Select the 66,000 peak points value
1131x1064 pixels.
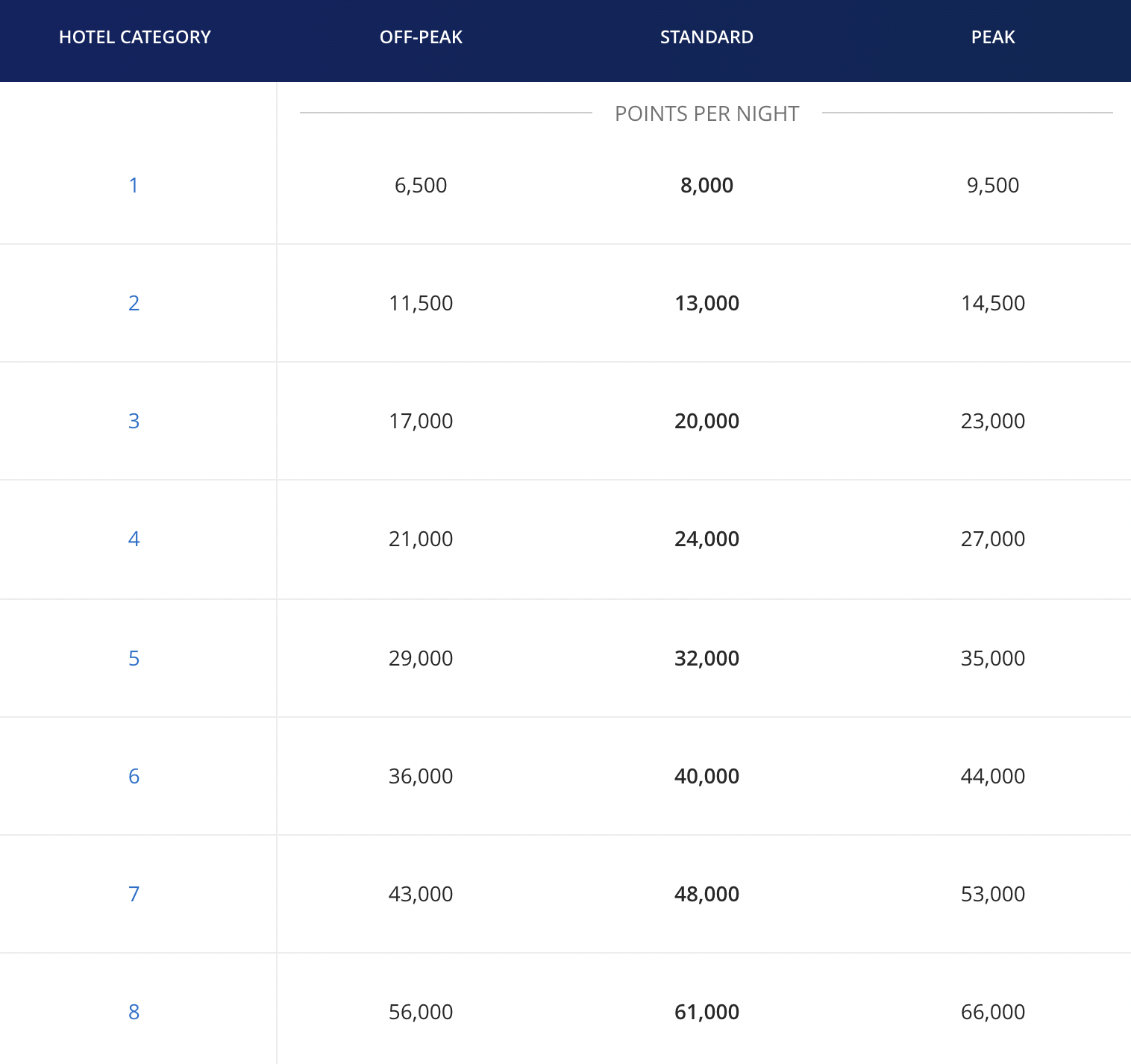pyautogui.click(x=993, y=1012)
